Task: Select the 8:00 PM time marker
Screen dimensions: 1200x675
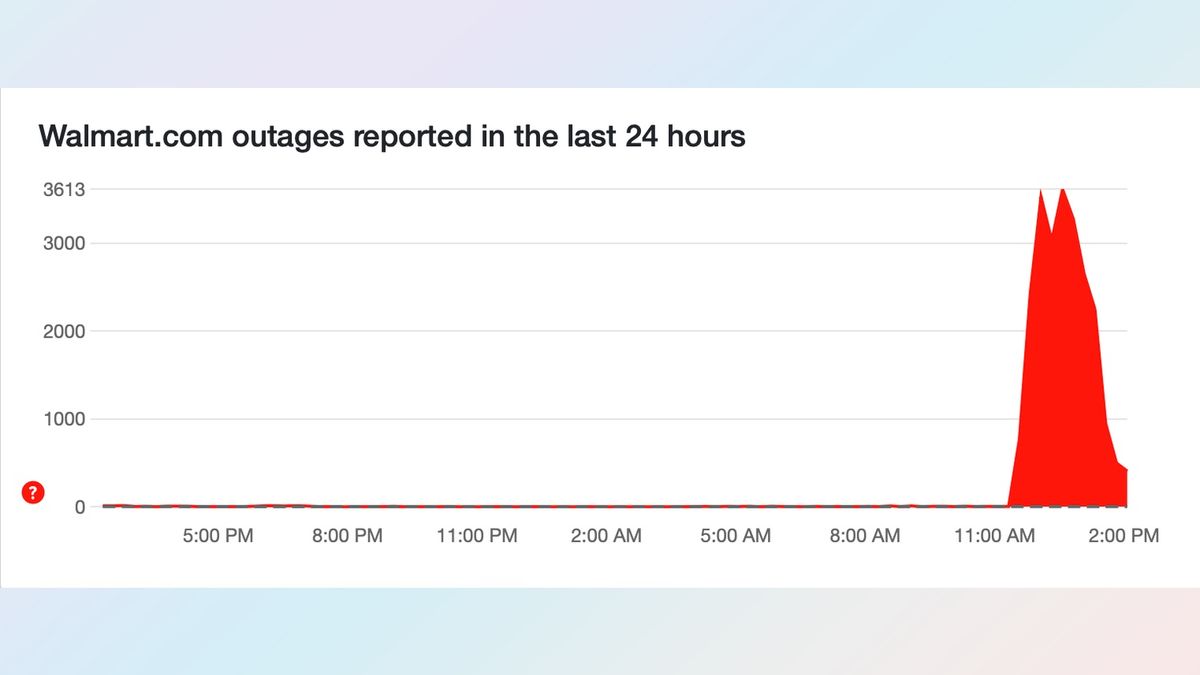Action: (348, 536)
